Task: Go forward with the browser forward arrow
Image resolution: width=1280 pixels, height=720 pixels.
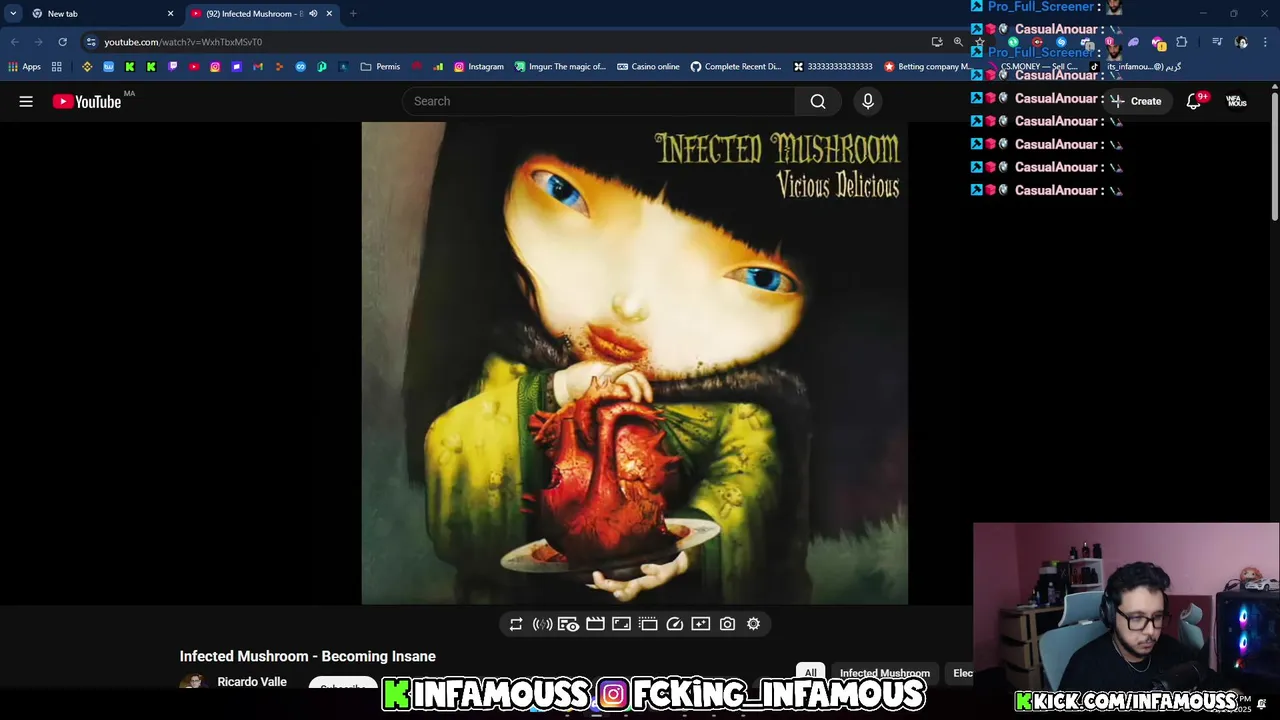Action: pyautogui.click(x=38, y=42)
